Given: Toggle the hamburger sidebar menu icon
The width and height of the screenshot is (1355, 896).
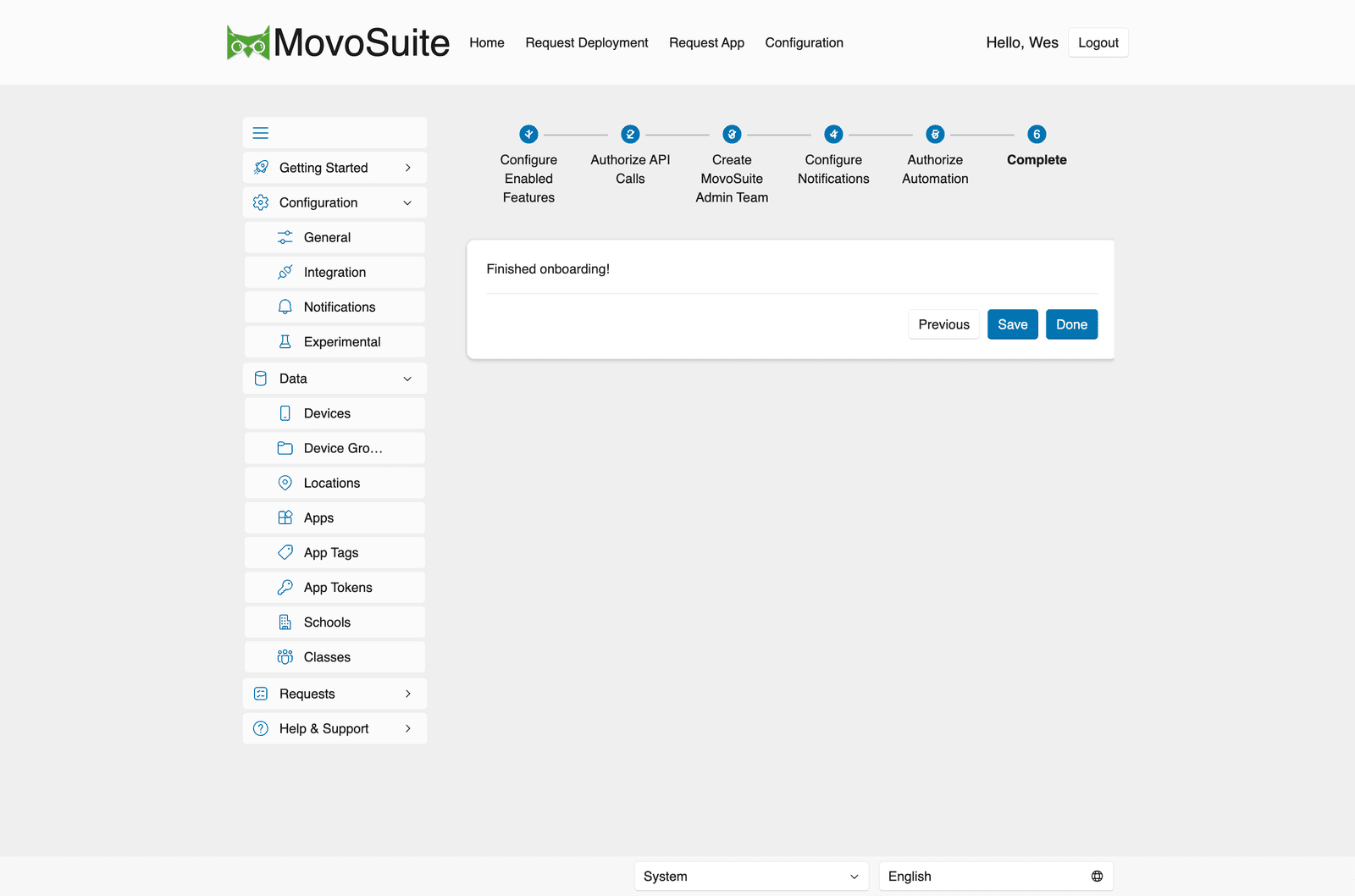Looking at the screenshot, I should (x=261, y=133).
